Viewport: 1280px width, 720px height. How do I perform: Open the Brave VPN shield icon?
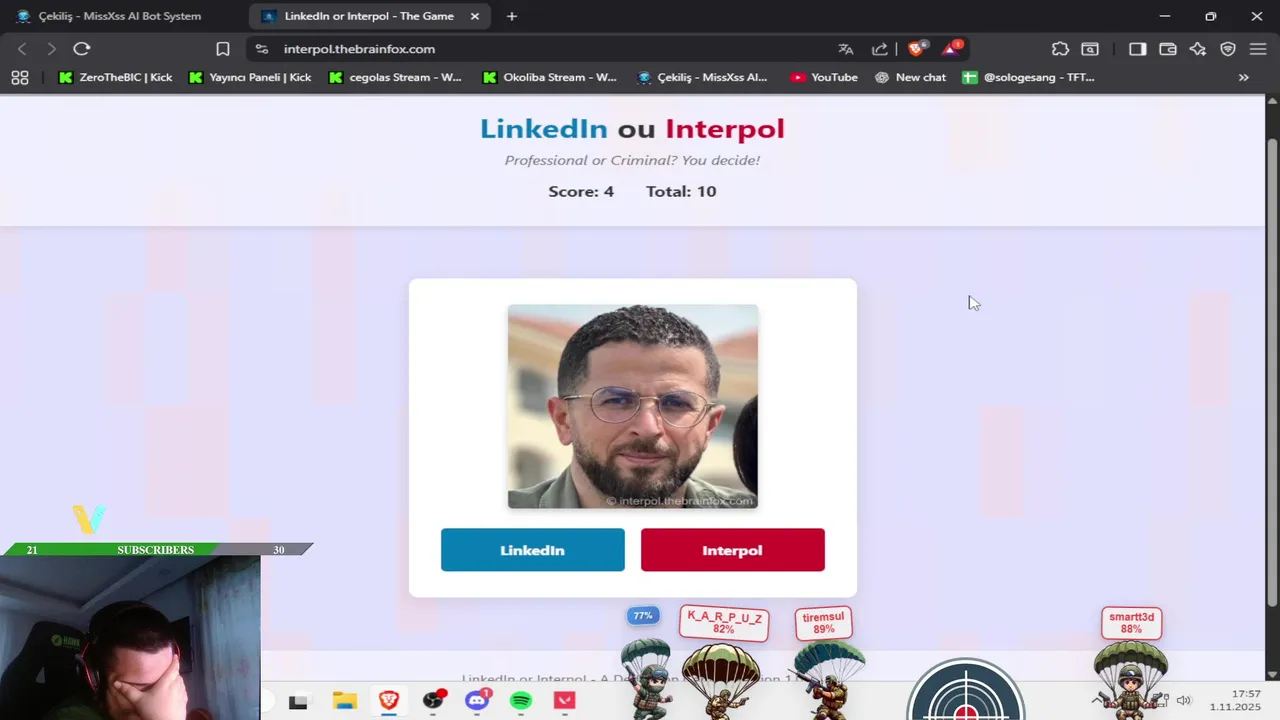point(1228,49)
